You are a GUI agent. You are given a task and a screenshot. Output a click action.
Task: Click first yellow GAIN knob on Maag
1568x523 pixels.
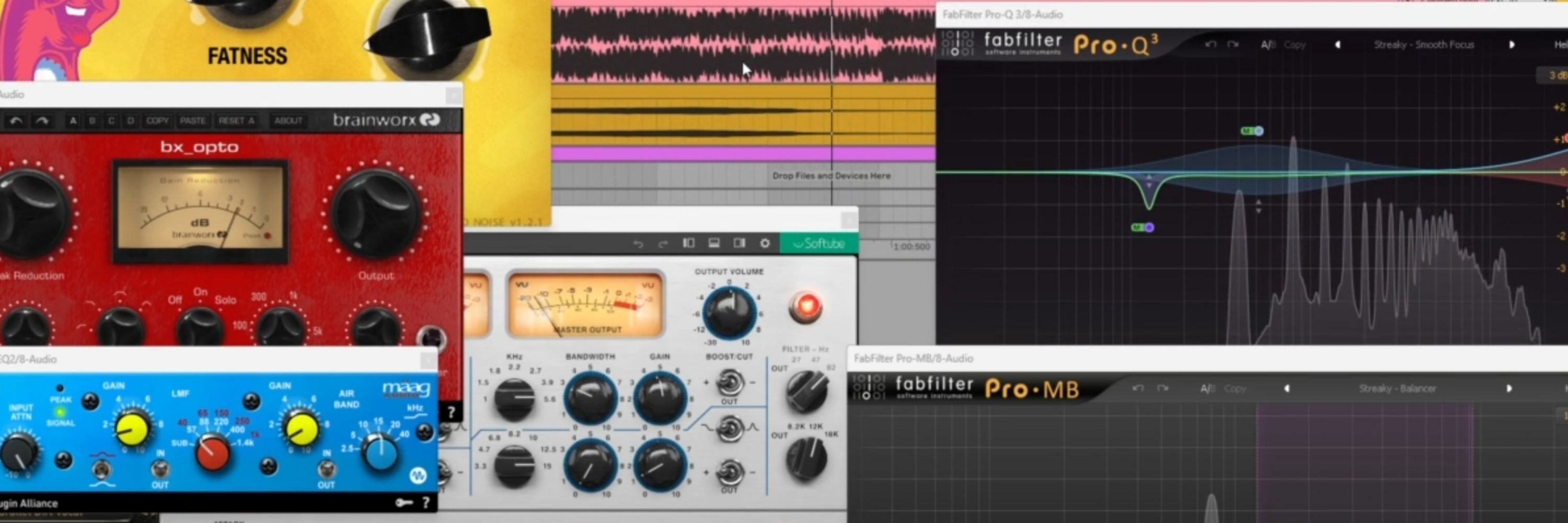(132, 429)
